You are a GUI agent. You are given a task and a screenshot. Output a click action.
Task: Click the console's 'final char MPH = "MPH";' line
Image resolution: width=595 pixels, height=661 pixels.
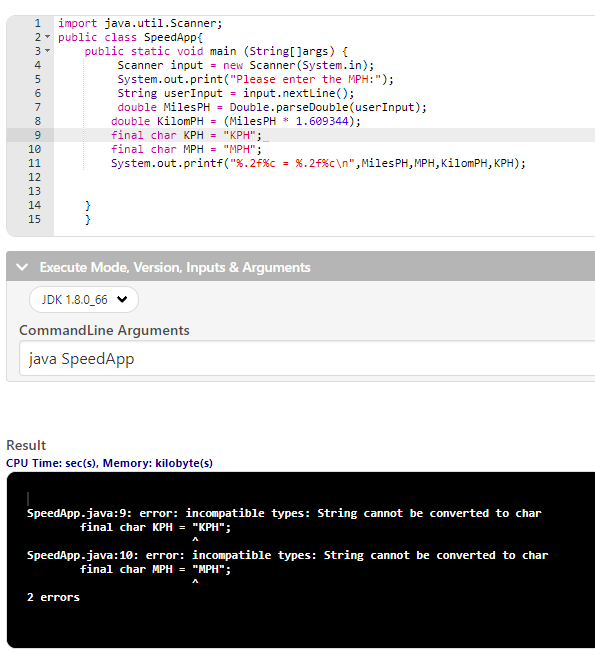156,570
